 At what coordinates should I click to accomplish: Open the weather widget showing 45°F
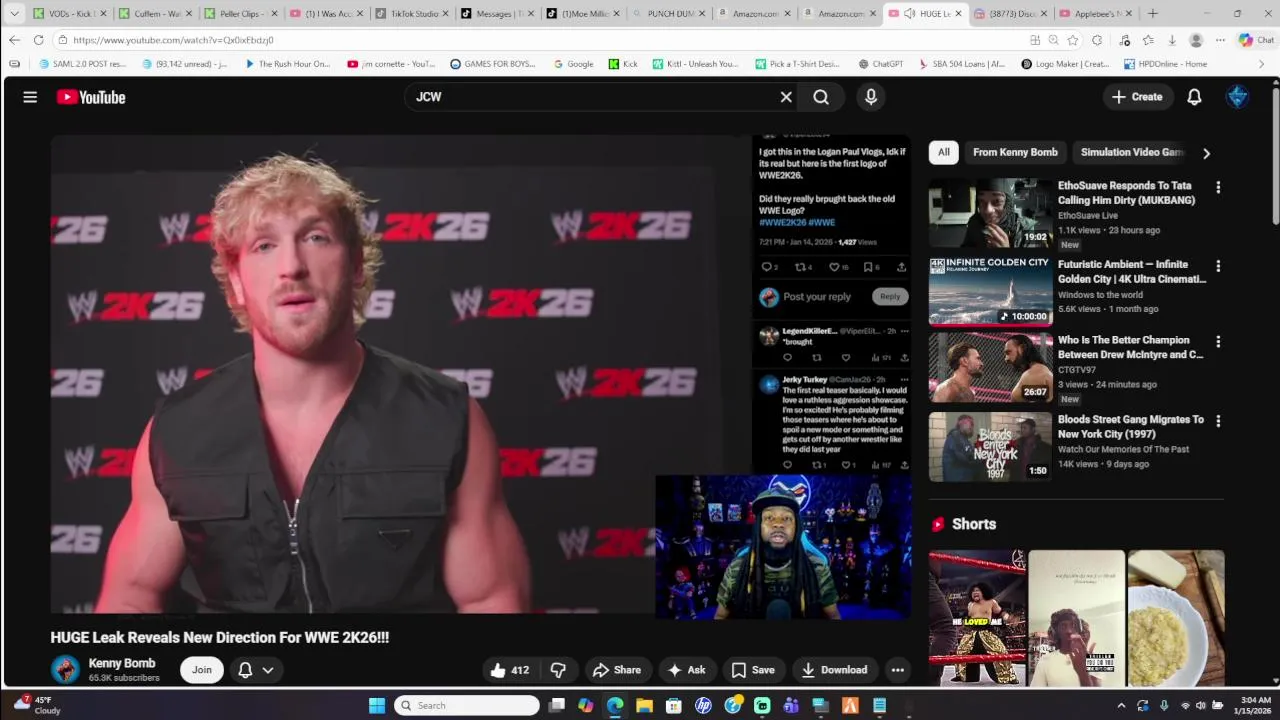click(x=36, y=705)
